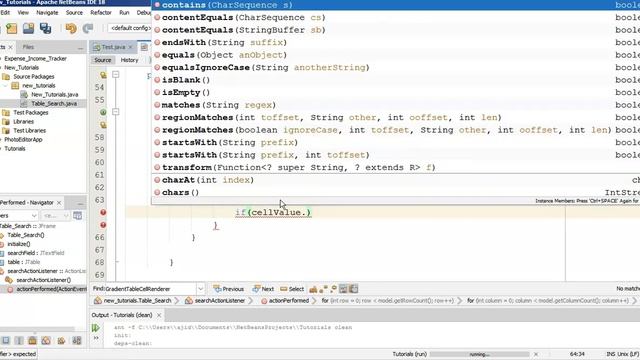Close the Projects panel tab
Image resolution: width=640 pixels, height=360 pixels.
(11, 47)
